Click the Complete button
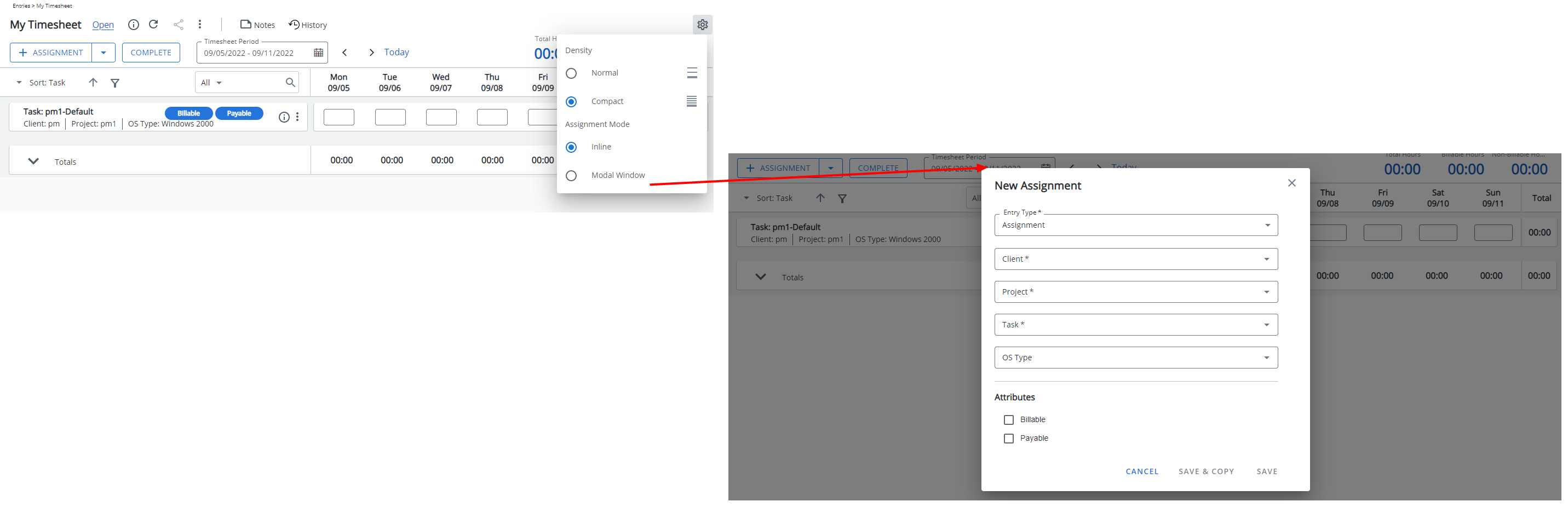 click(151, 53)
